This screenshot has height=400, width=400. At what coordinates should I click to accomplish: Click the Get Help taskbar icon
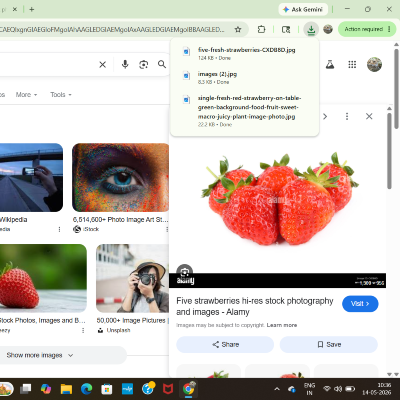point(148,388)
